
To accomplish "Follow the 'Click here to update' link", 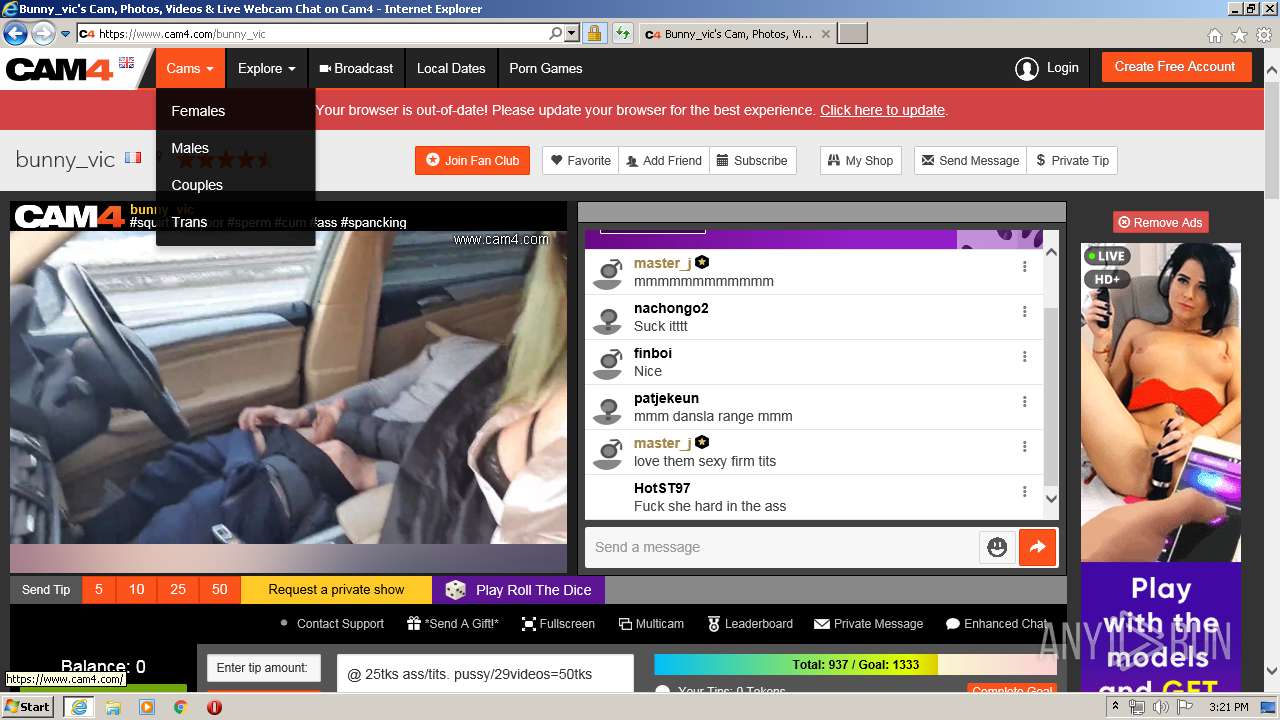I will coord(882,110).
